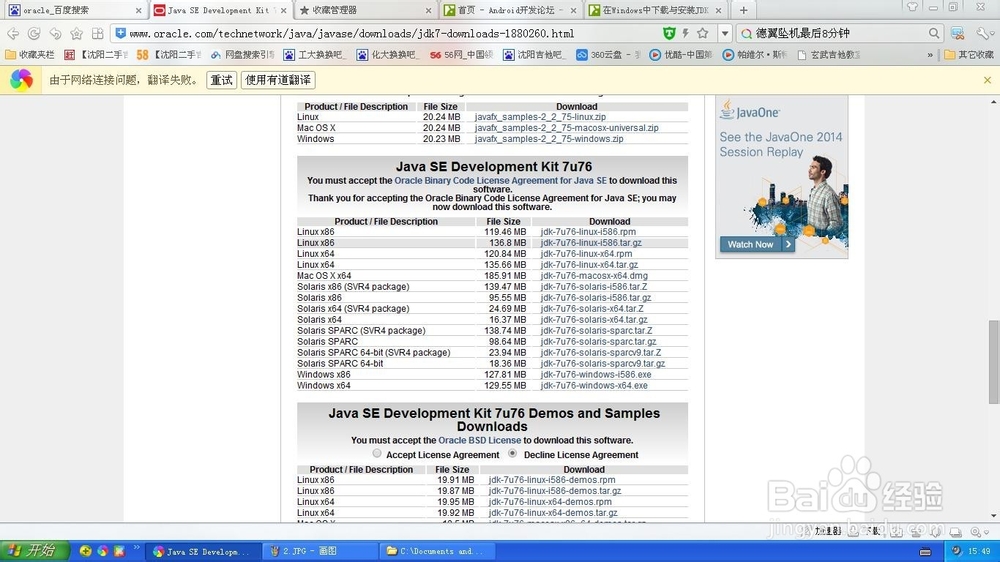Download jdk-7u76-macosx-x64.dmg
Viewport: 1000px width, 562px height.
click(x=594, y=276)
